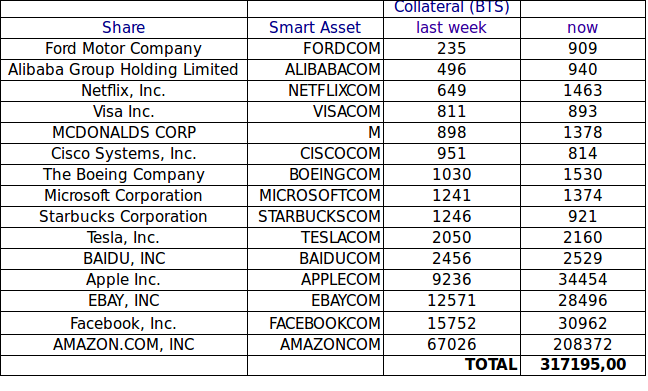
Task: Select the ALIBABACOM smart asset cell
Action: 315,70
